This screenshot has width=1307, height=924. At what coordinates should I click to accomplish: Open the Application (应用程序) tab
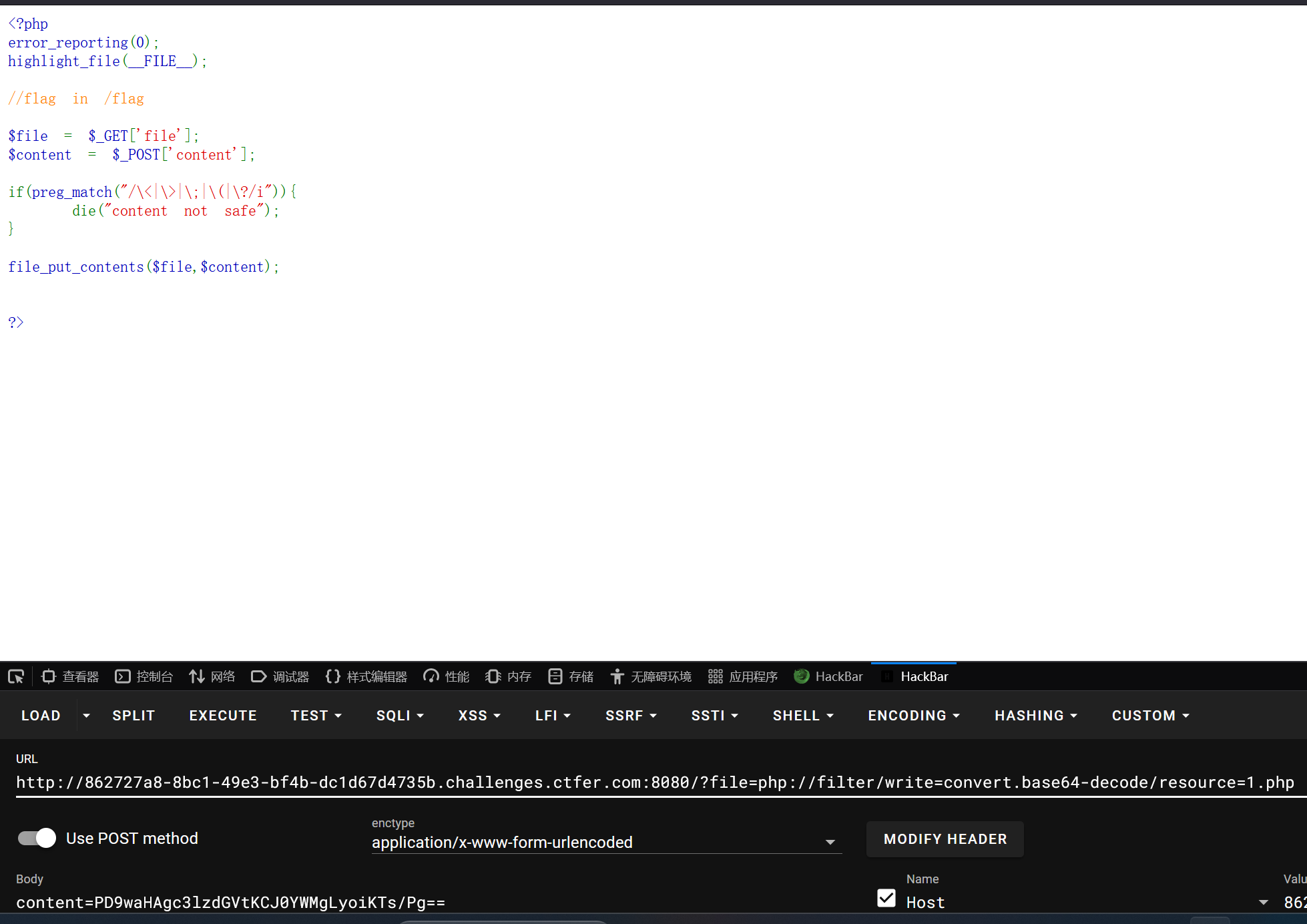(x=743, y=676)
